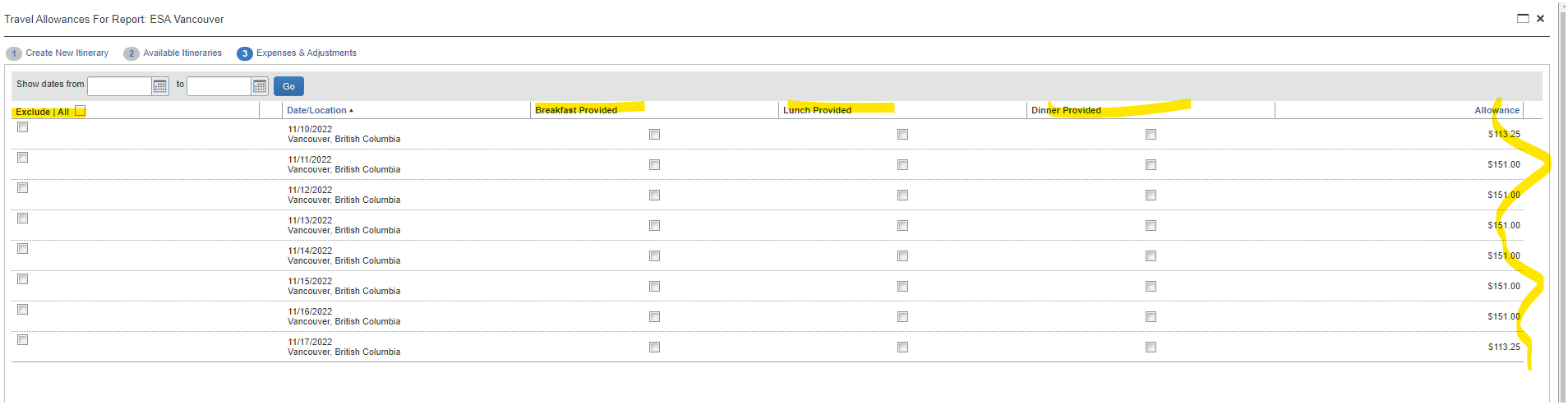This screenshot has width=1568, height=405.
Task: Close the Travel Allowances dialog
Action: point(1541,18)
